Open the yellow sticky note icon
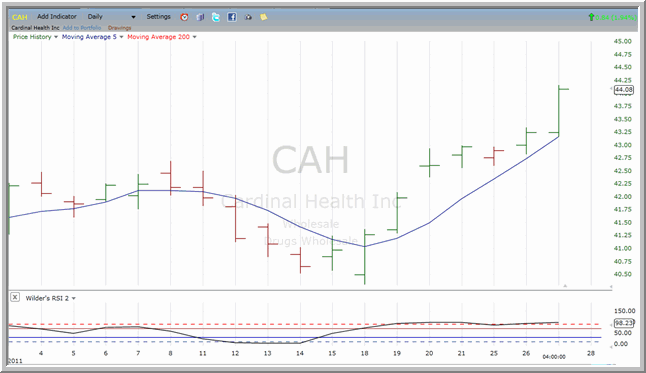 pyautogui.click(x=264, y=17)
